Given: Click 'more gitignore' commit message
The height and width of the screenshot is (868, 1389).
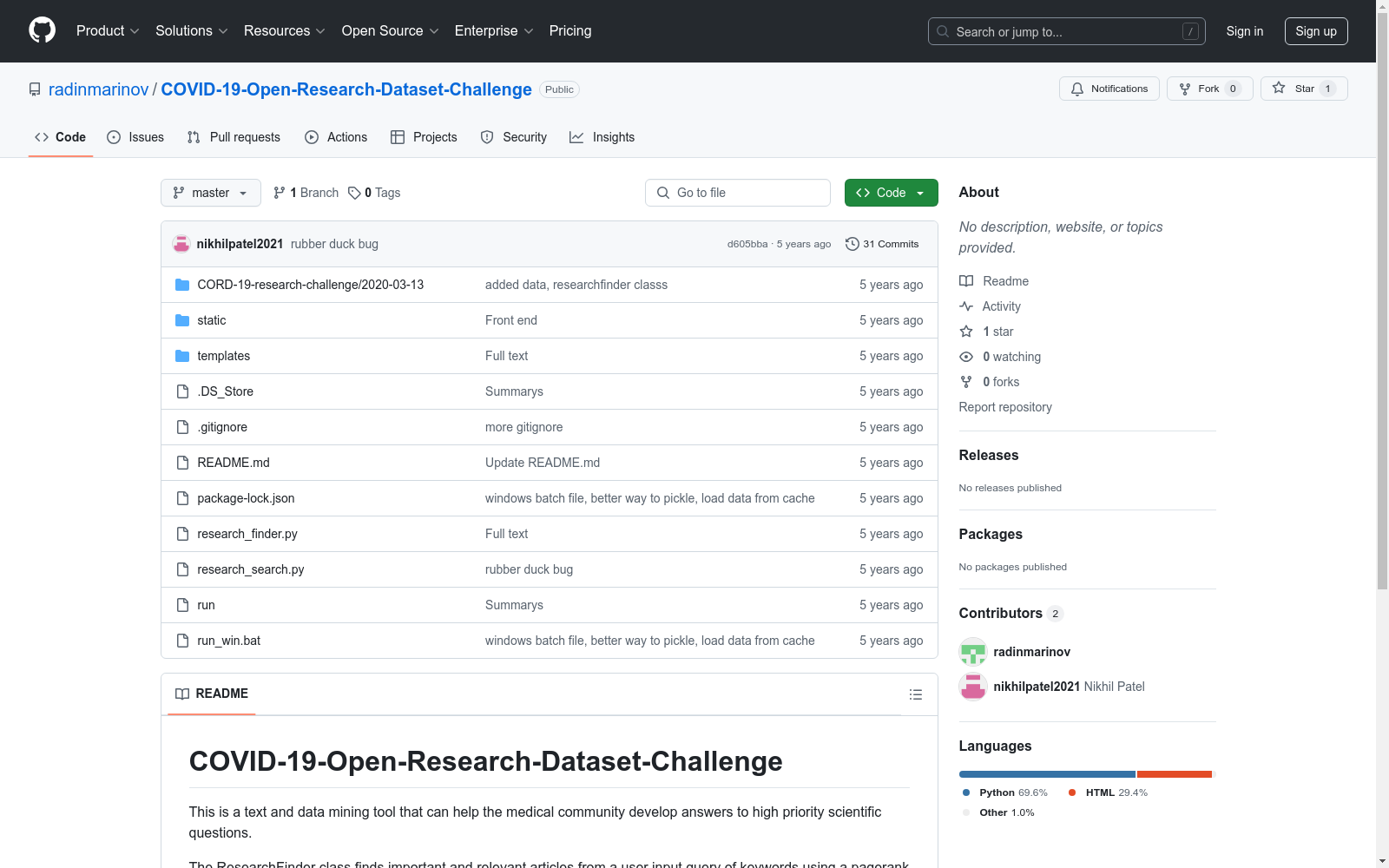Looking at the screenshot, I should tap(524, 427).
